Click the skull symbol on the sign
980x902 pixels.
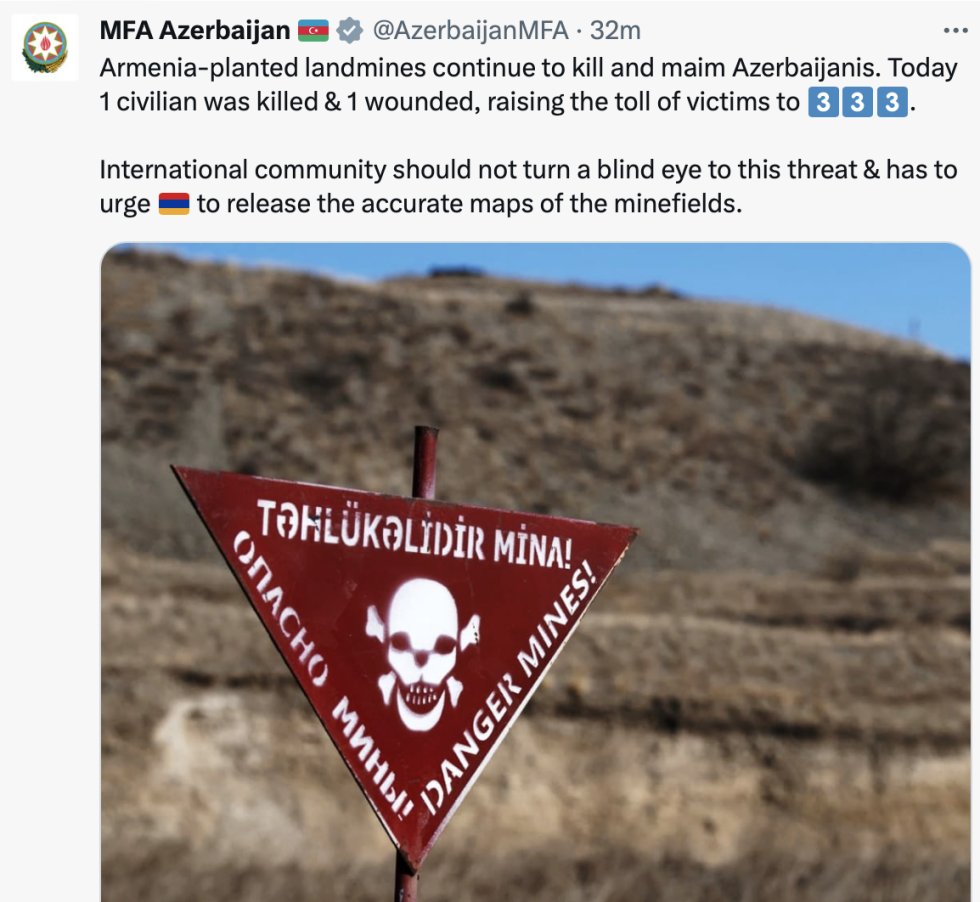coord(423,653)
